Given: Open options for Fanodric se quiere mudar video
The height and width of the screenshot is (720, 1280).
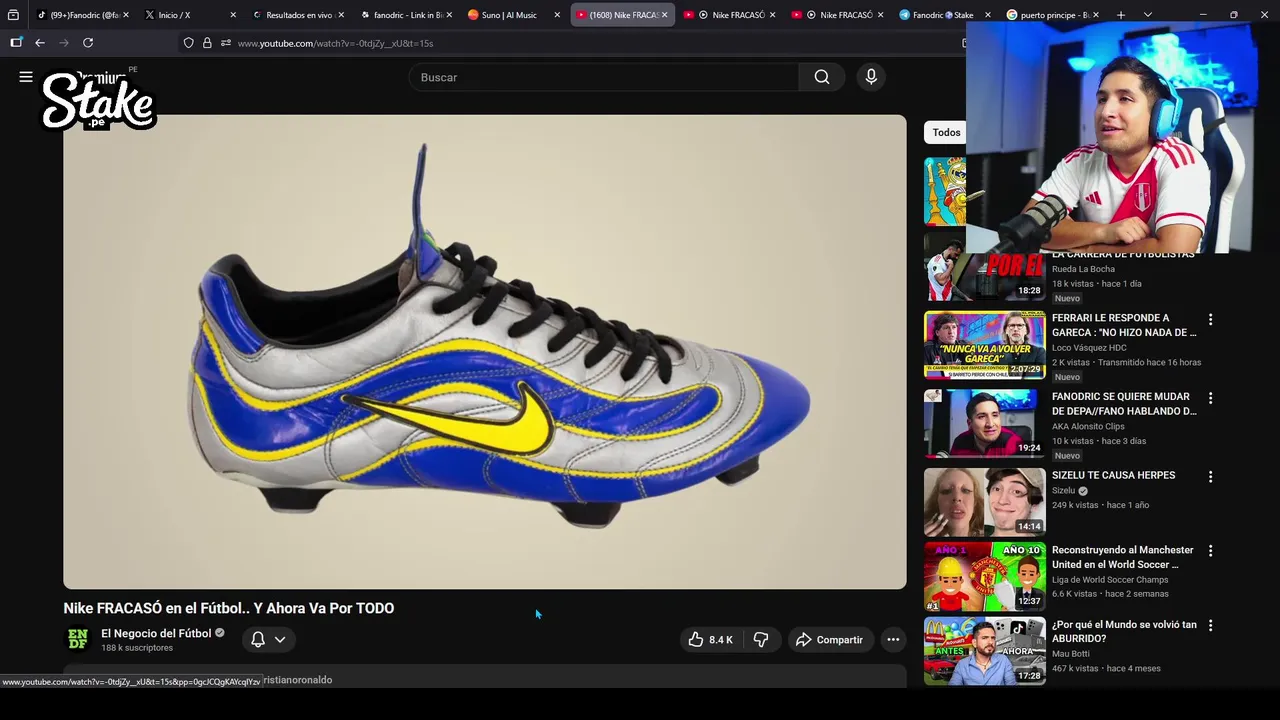Looking at the screenshot, I should 1210,398.
